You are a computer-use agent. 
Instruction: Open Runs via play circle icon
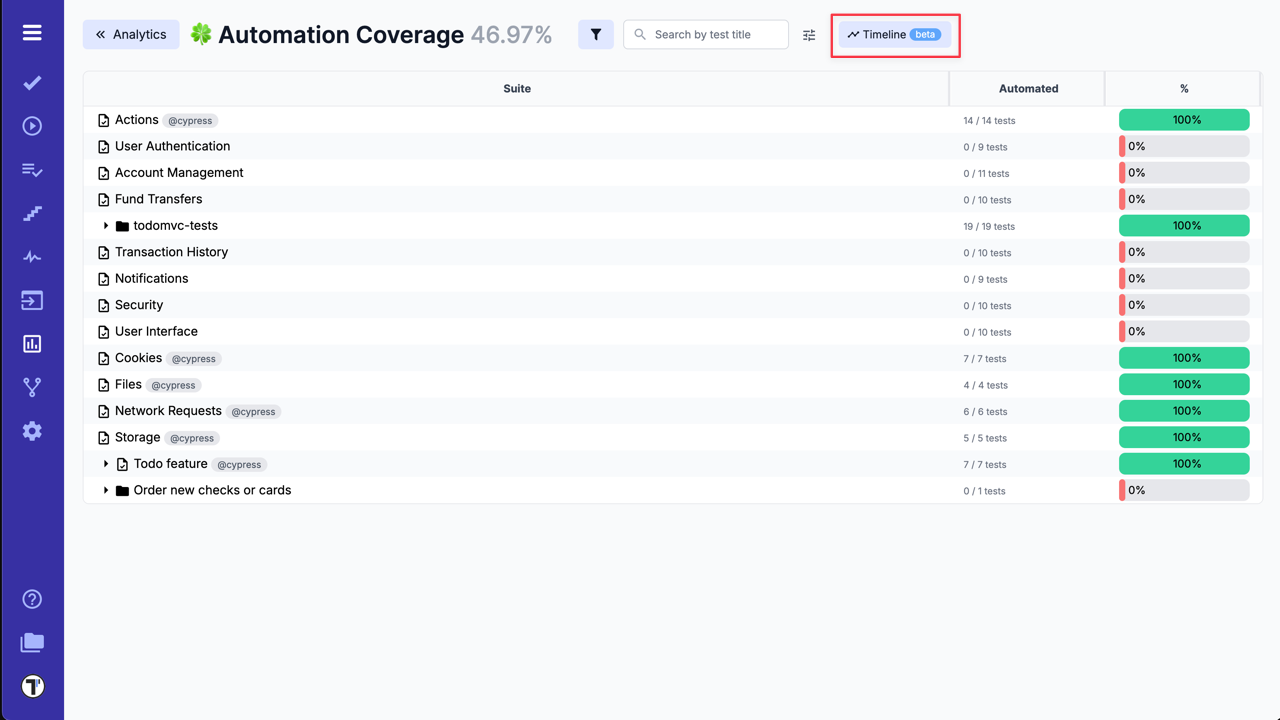(32, 126)
